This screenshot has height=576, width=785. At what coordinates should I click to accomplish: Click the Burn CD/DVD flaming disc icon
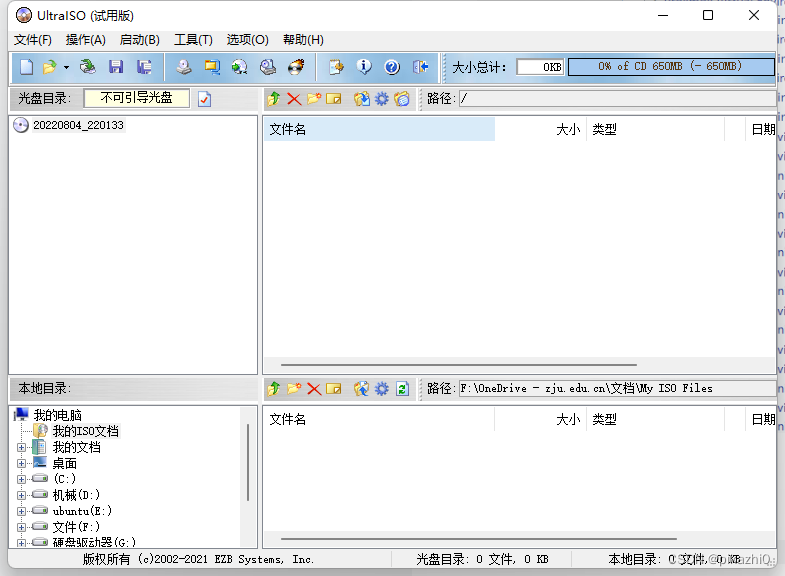tap(296, 67)
